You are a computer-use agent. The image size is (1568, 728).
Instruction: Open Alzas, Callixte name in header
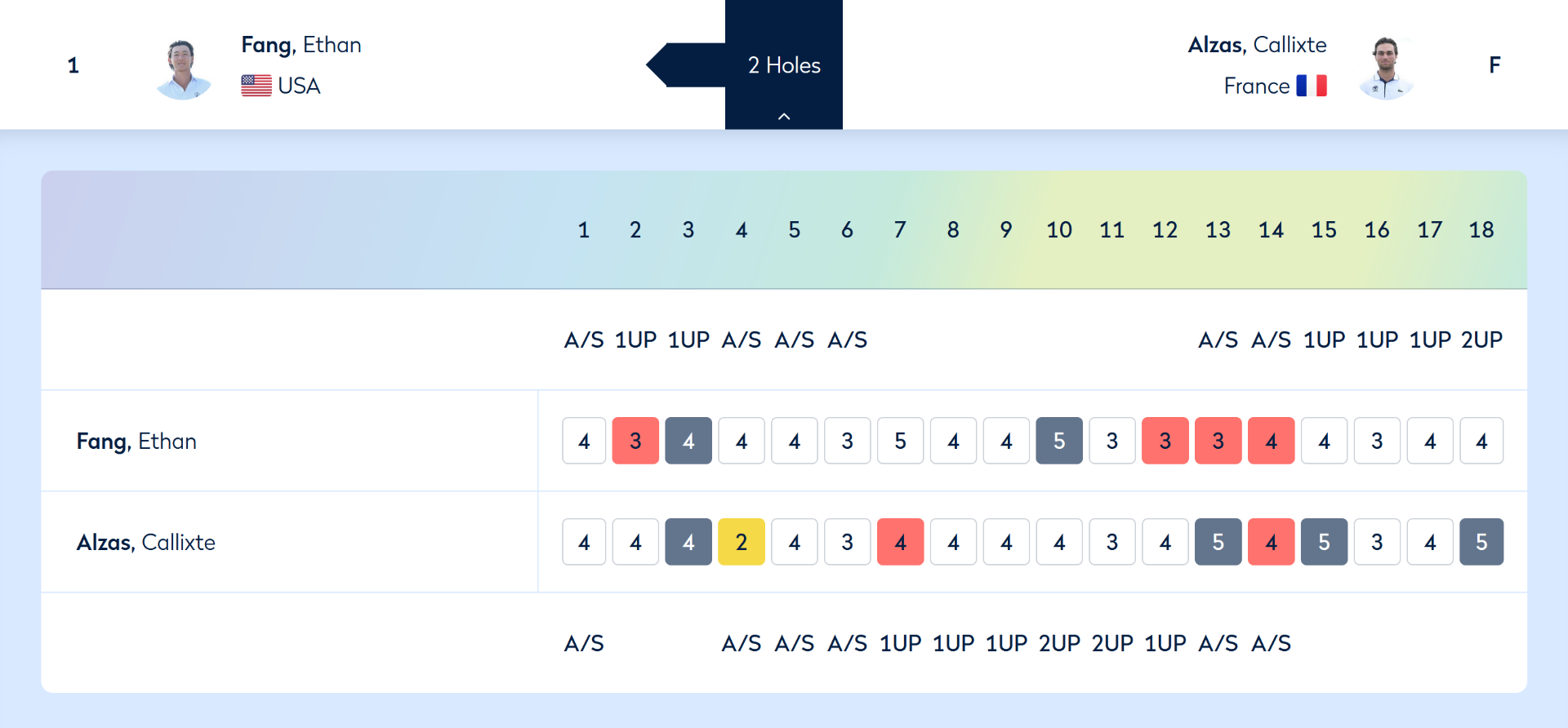(1258, 45)
